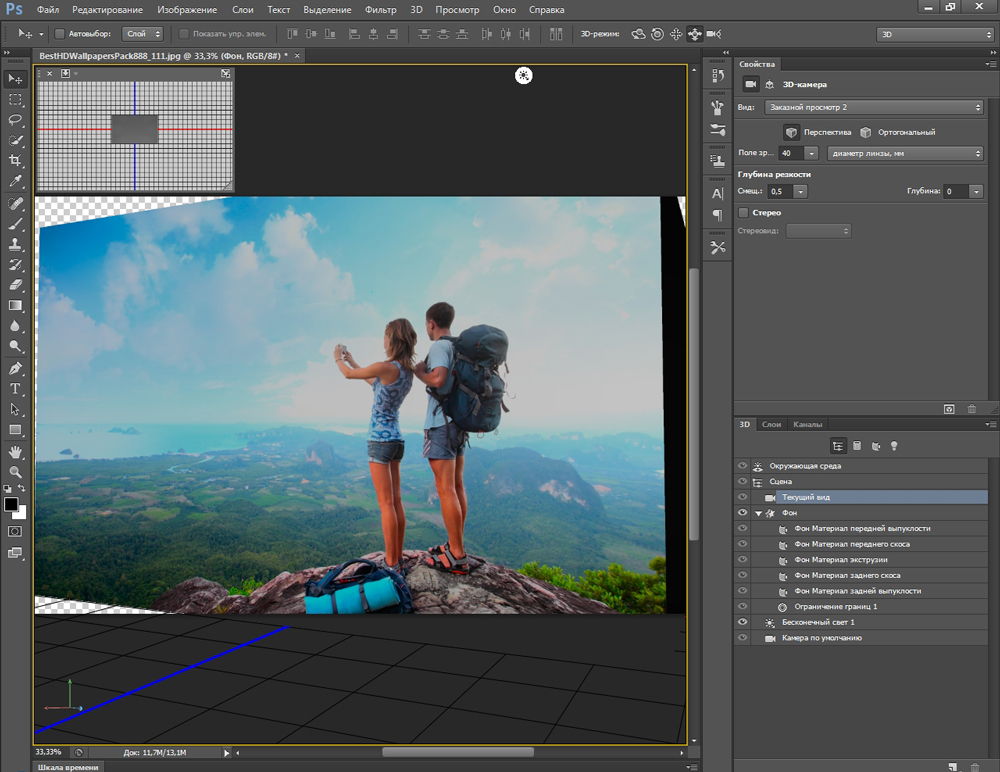Hide the Бесконечный свет 1 layer
This screenshot has height=772, width=1000.
pyautogui.click(x=742, y=622)
